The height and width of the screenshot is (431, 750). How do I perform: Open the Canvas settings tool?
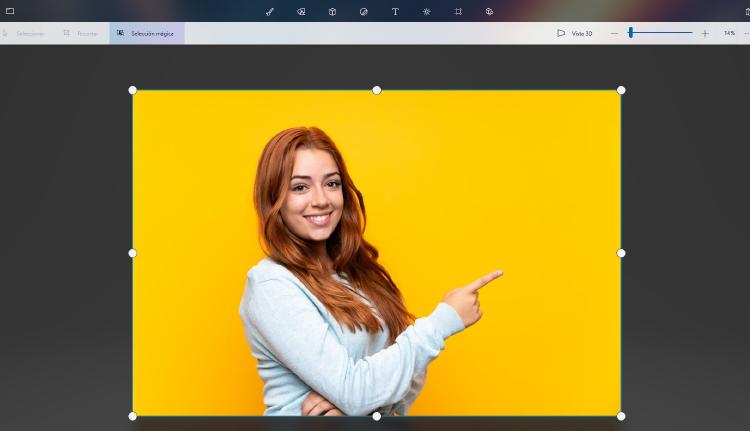pyautogui.click(x=458, y=12)
